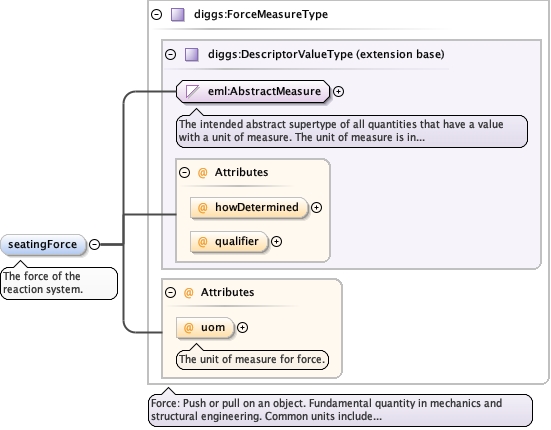Click the purple square icon beside diggs:ForceMeasureType
This screenshot has height=430, width=551.
pos(177,15)
